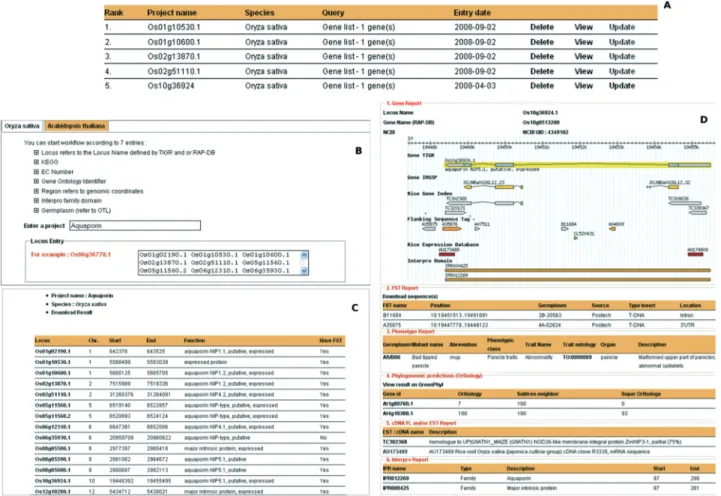Image resolution: width=721 pixels, height=496 pixels.
Task: Update project Os10g36924
Action: coord(622,86)
